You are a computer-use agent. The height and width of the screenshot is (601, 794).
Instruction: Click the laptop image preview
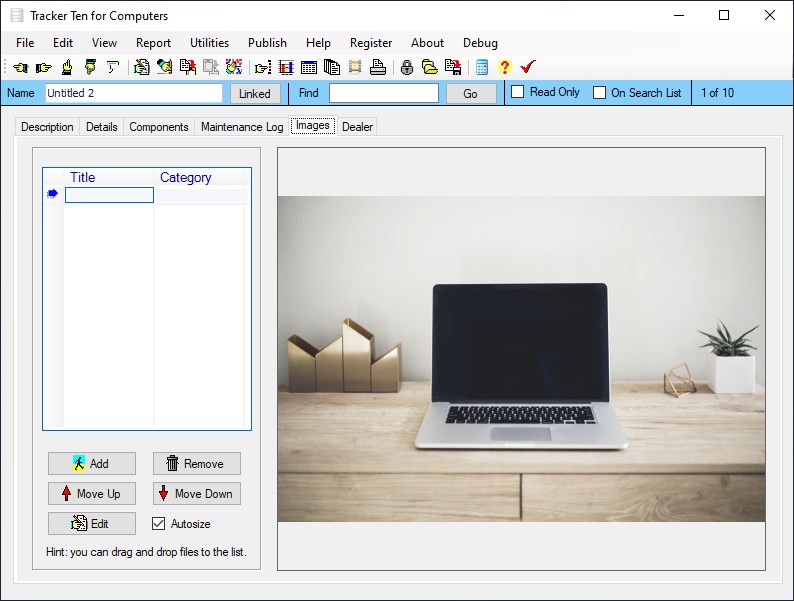[521, 358]
